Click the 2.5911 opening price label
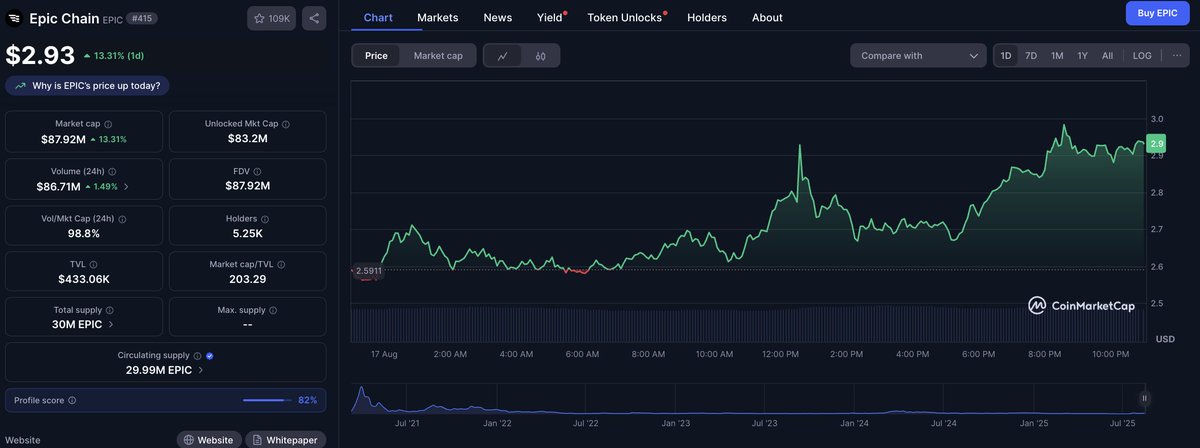Viewport: 1200px width, 448px height. (x=367, y=270)
